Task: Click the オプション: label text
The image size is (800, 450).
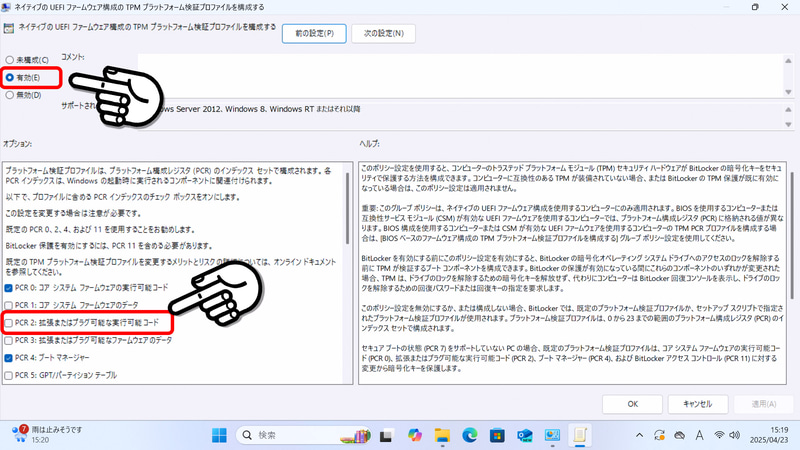Action: [17, 144]
